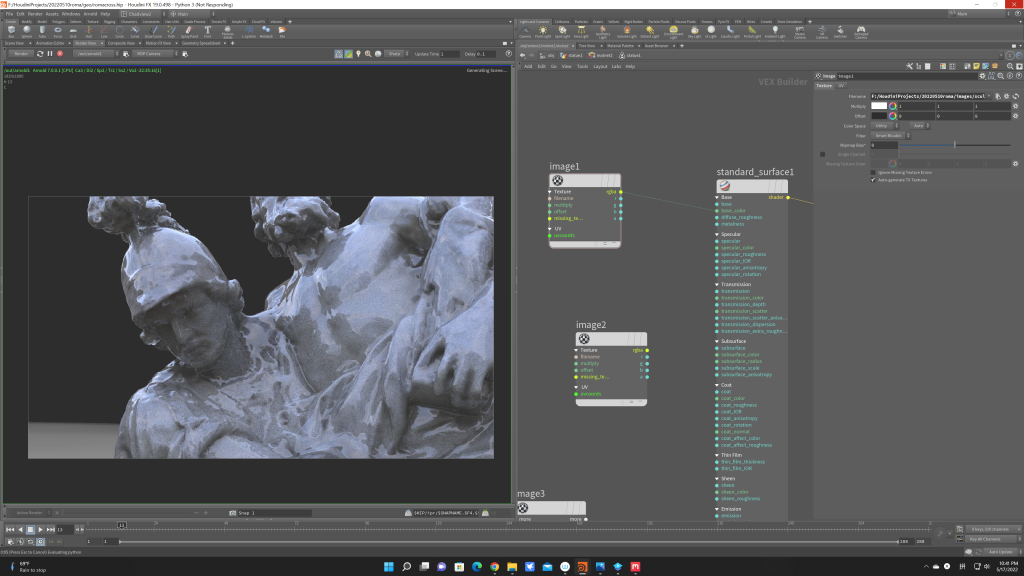Collapse the Specular section on standard_surface1
The image size is (1024, 576).
click(719, 234)
